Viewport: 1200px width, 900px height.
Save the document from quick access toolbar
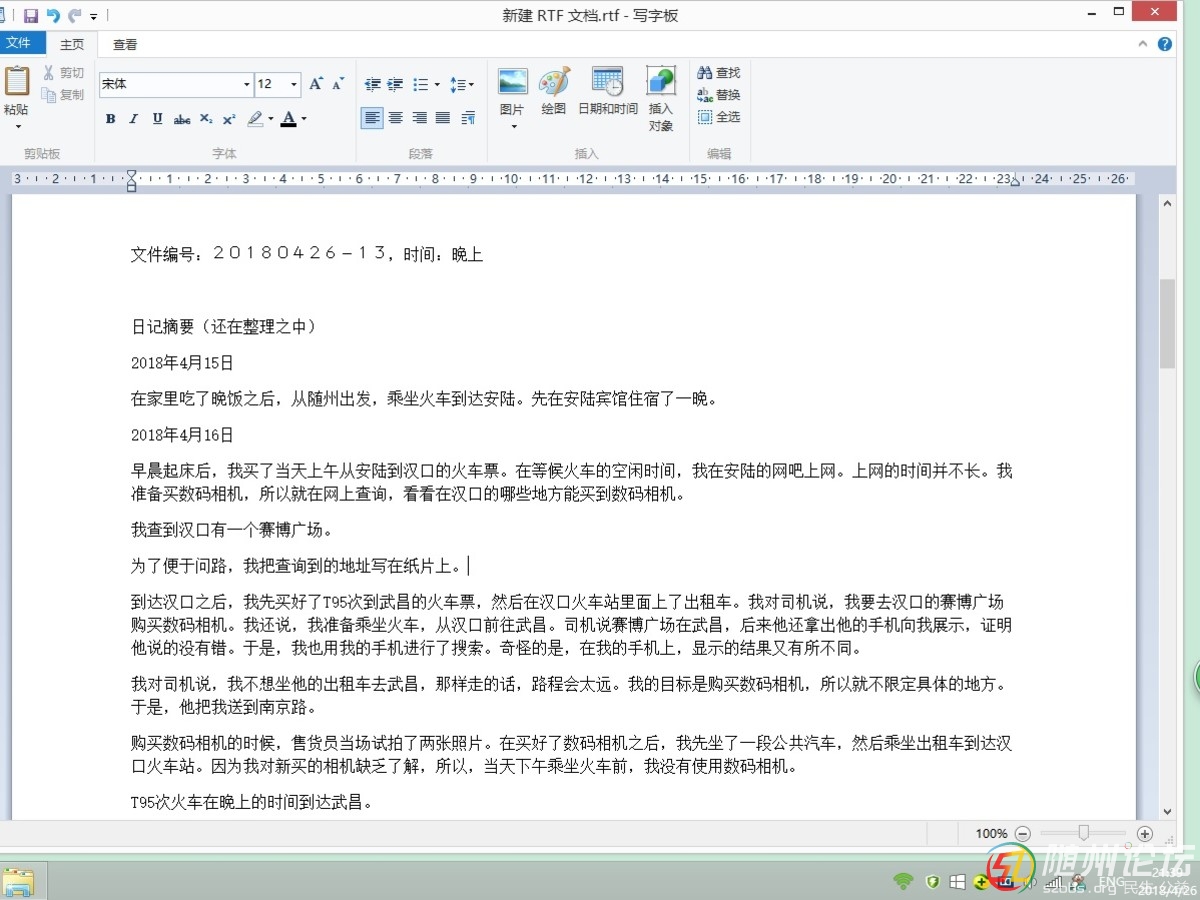click(x=30, y=16)
